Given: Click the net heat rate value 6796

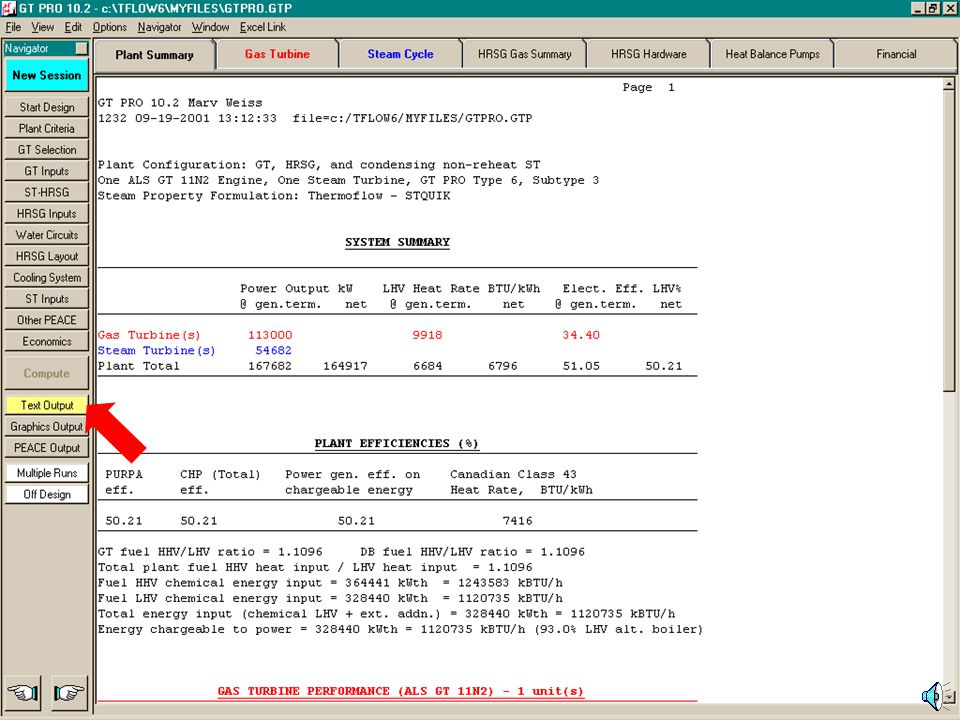Looking at the screenshot, I should tap(503, 366).
